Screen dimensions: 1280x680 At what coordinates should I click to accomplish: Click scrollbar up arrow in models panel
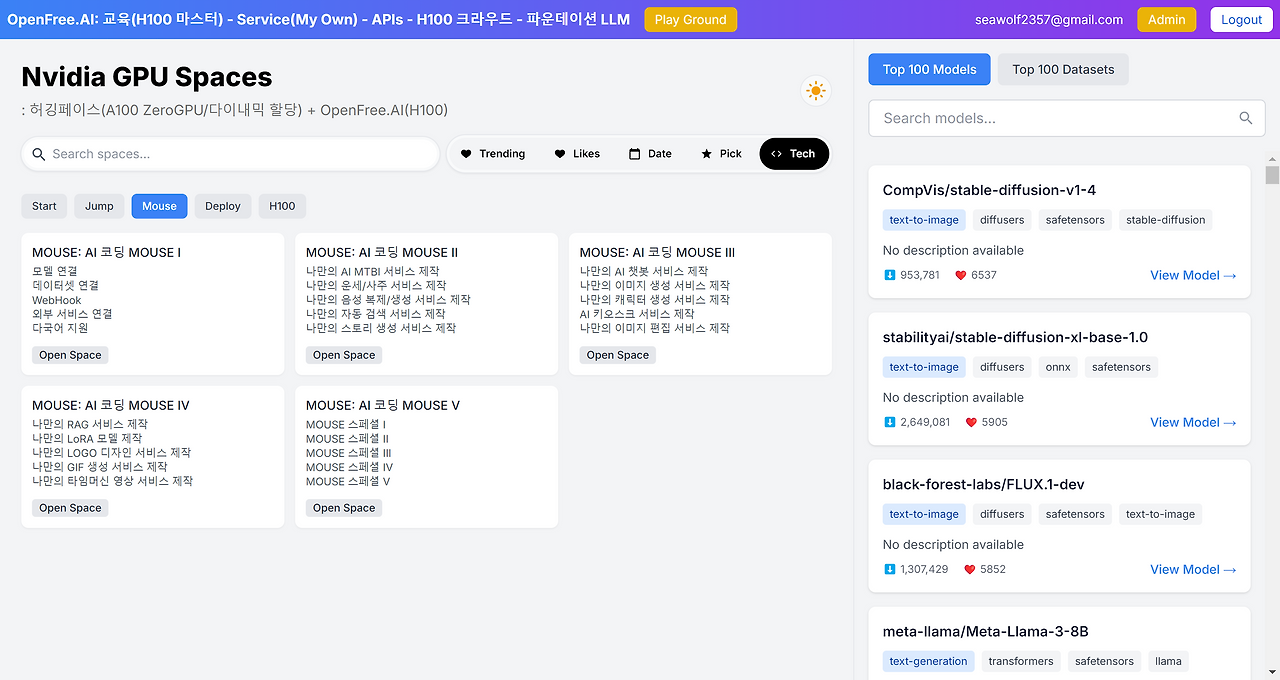1272,159
